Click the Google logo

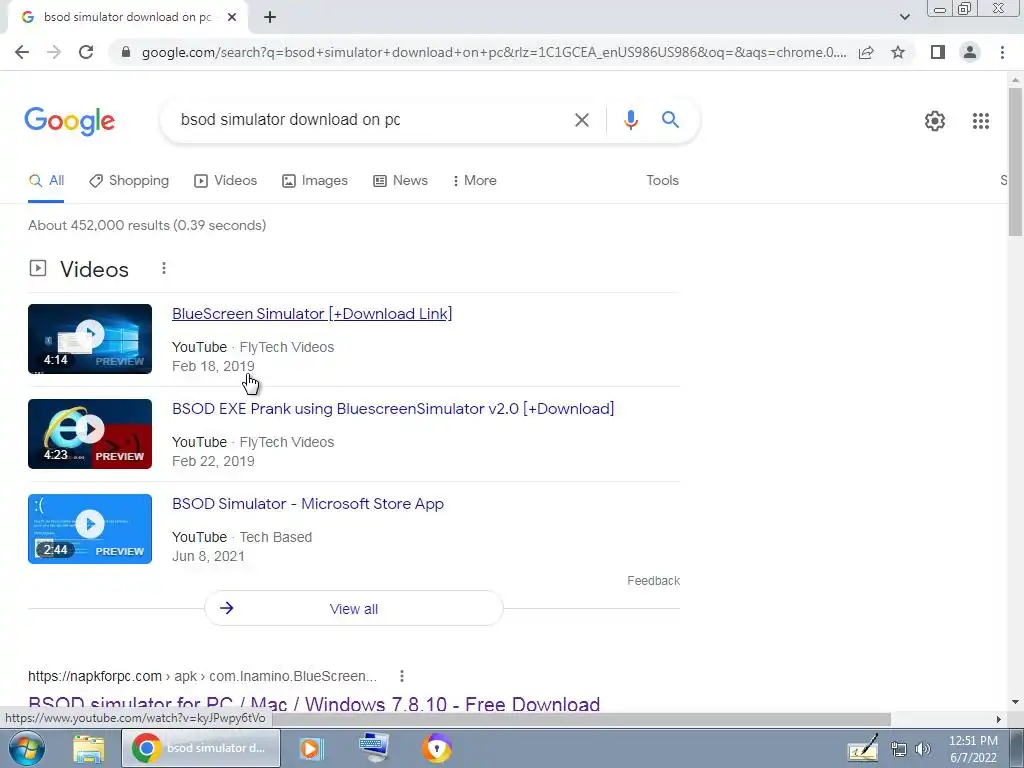tap(69, 121)
